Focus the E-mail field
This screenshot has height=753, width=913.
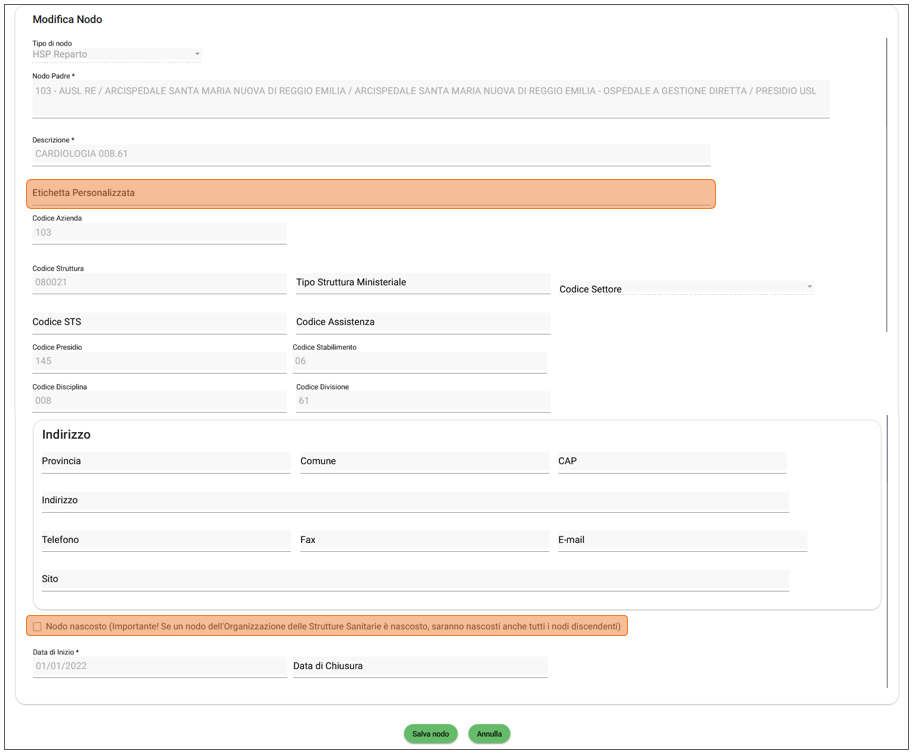point(681,540)
